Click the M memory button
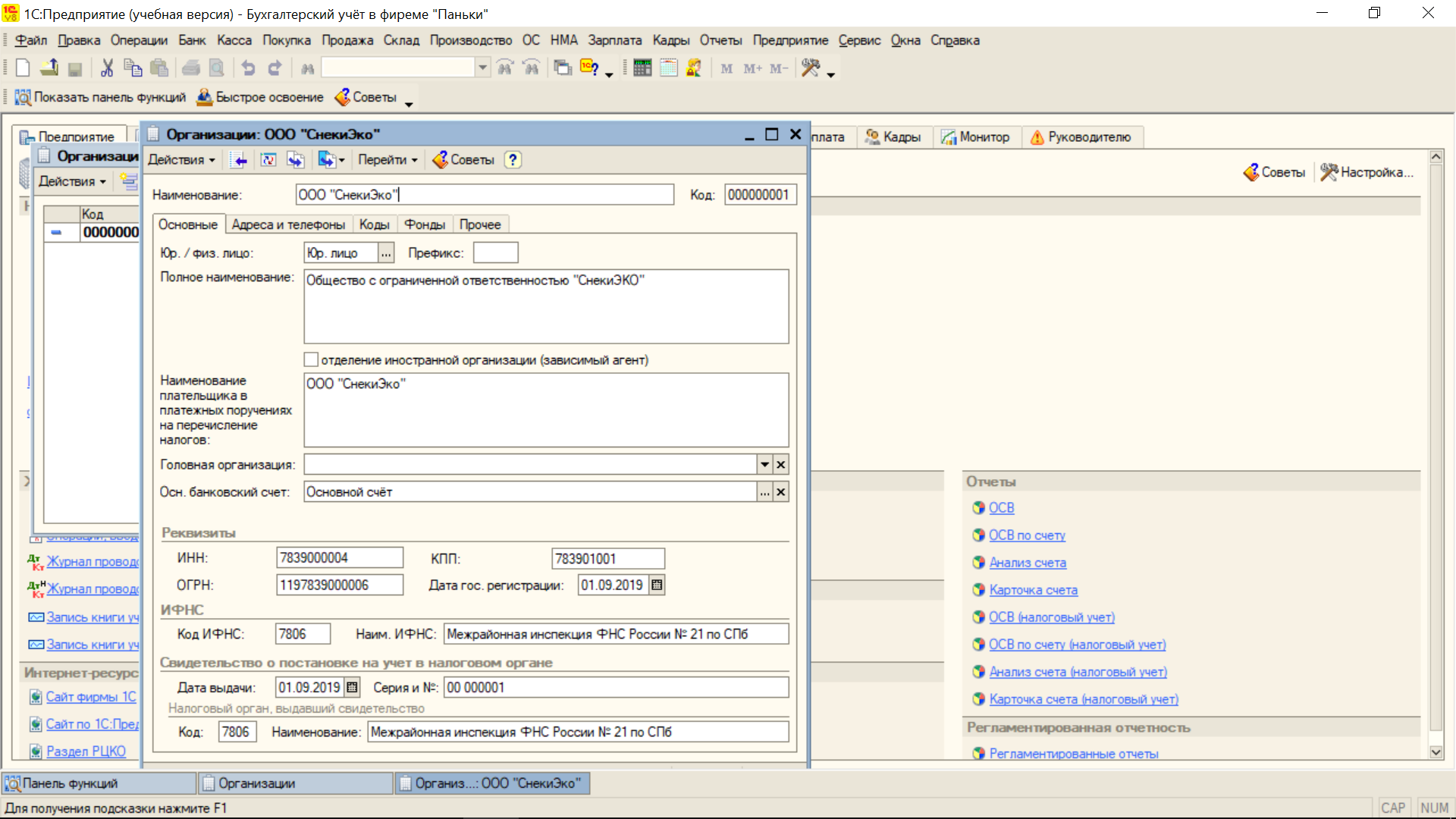 pos(726,68)
